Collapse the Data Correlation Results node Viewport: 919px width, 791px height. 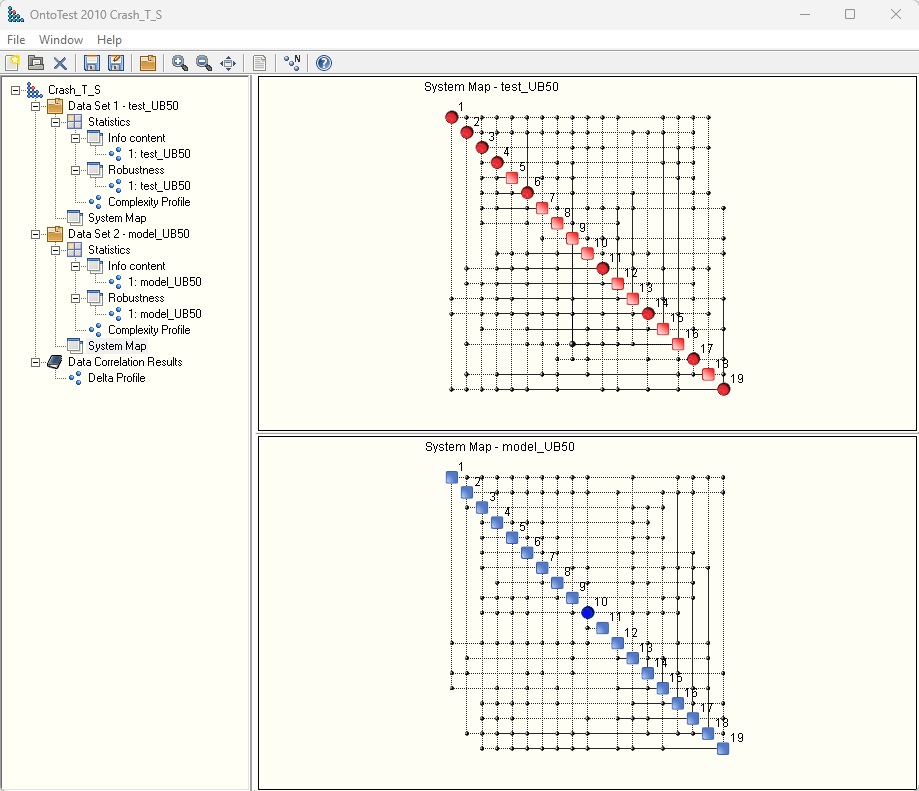click(36, 362)
